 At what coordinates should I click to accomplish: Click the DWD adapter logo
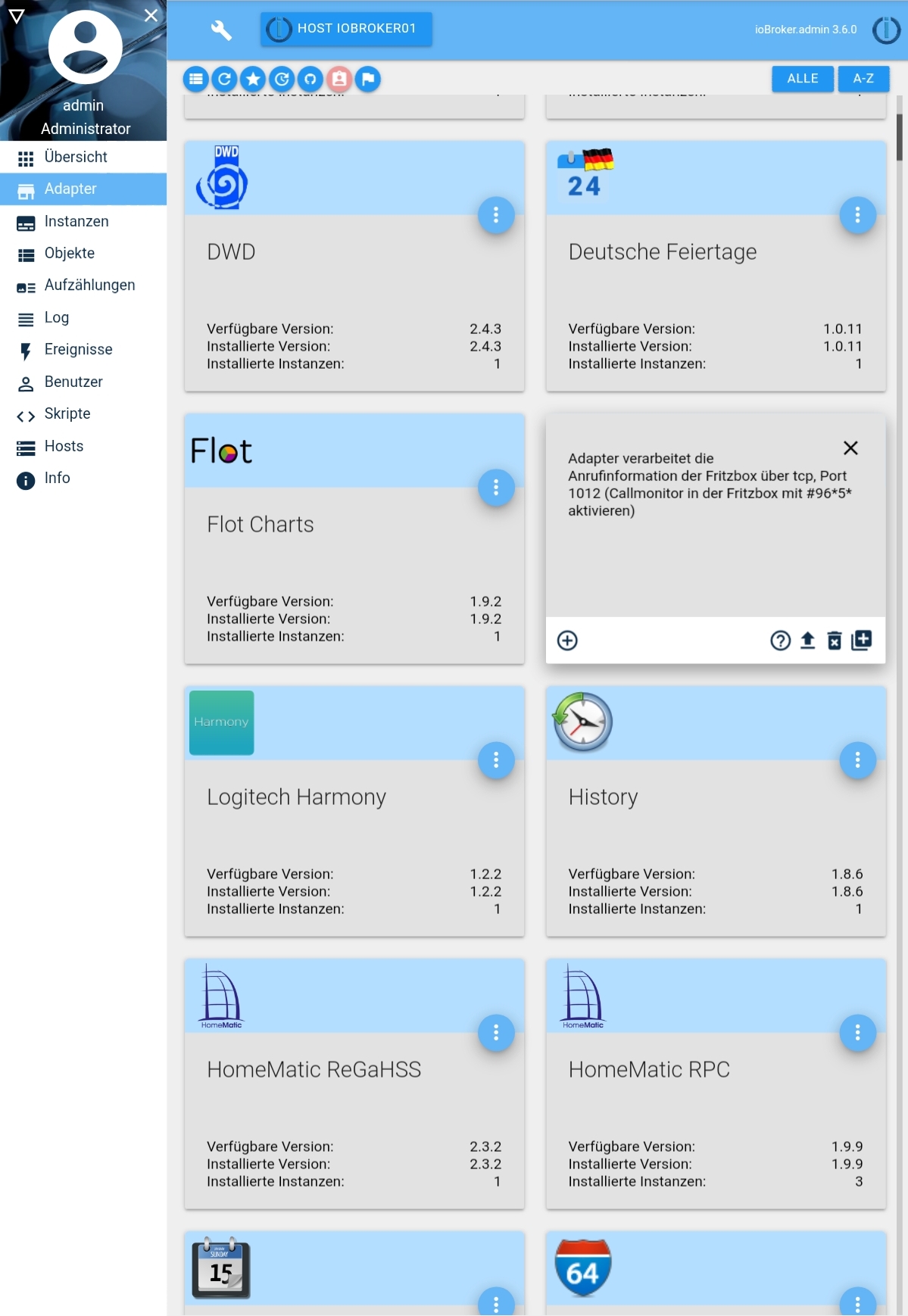(x=221, y=177)
